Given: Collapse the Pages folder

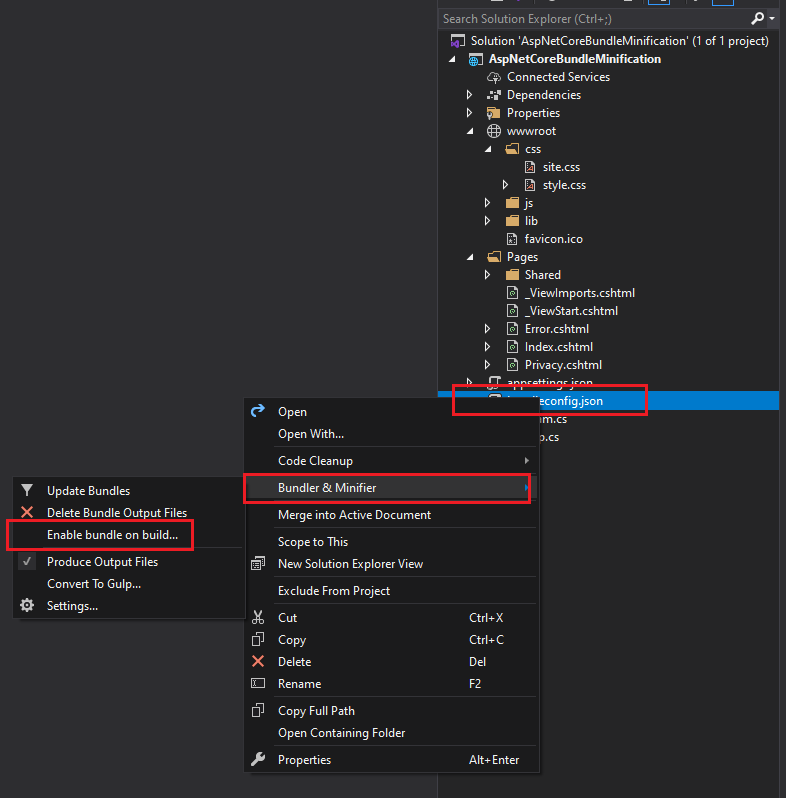Looking at the screenshot, I should tap(470, 257).
